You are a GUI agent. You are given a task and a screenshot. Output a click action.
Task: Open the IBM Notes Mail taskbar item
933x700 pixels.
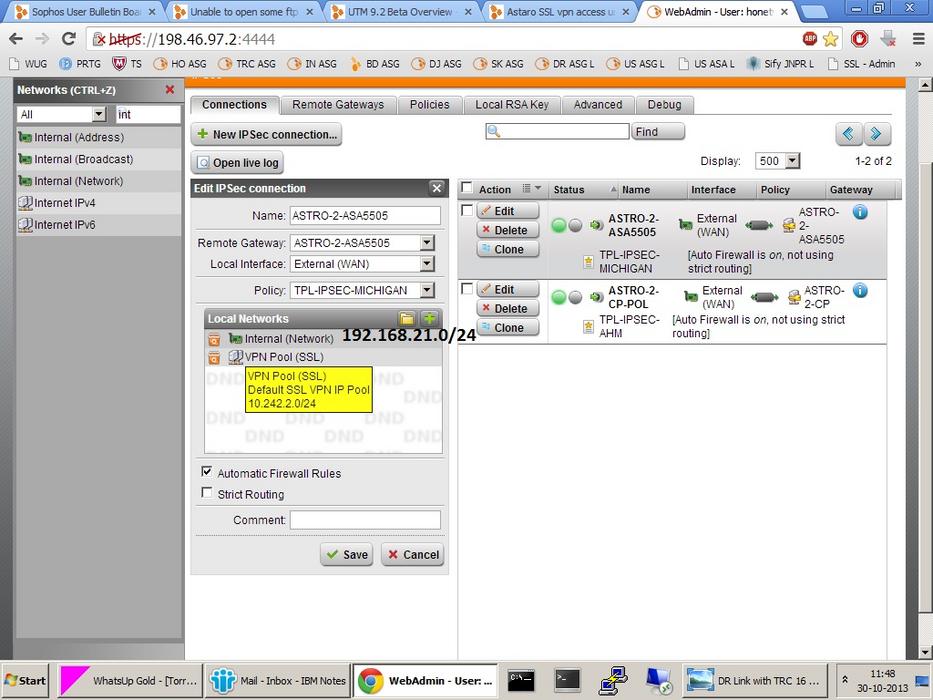(277, 680)
